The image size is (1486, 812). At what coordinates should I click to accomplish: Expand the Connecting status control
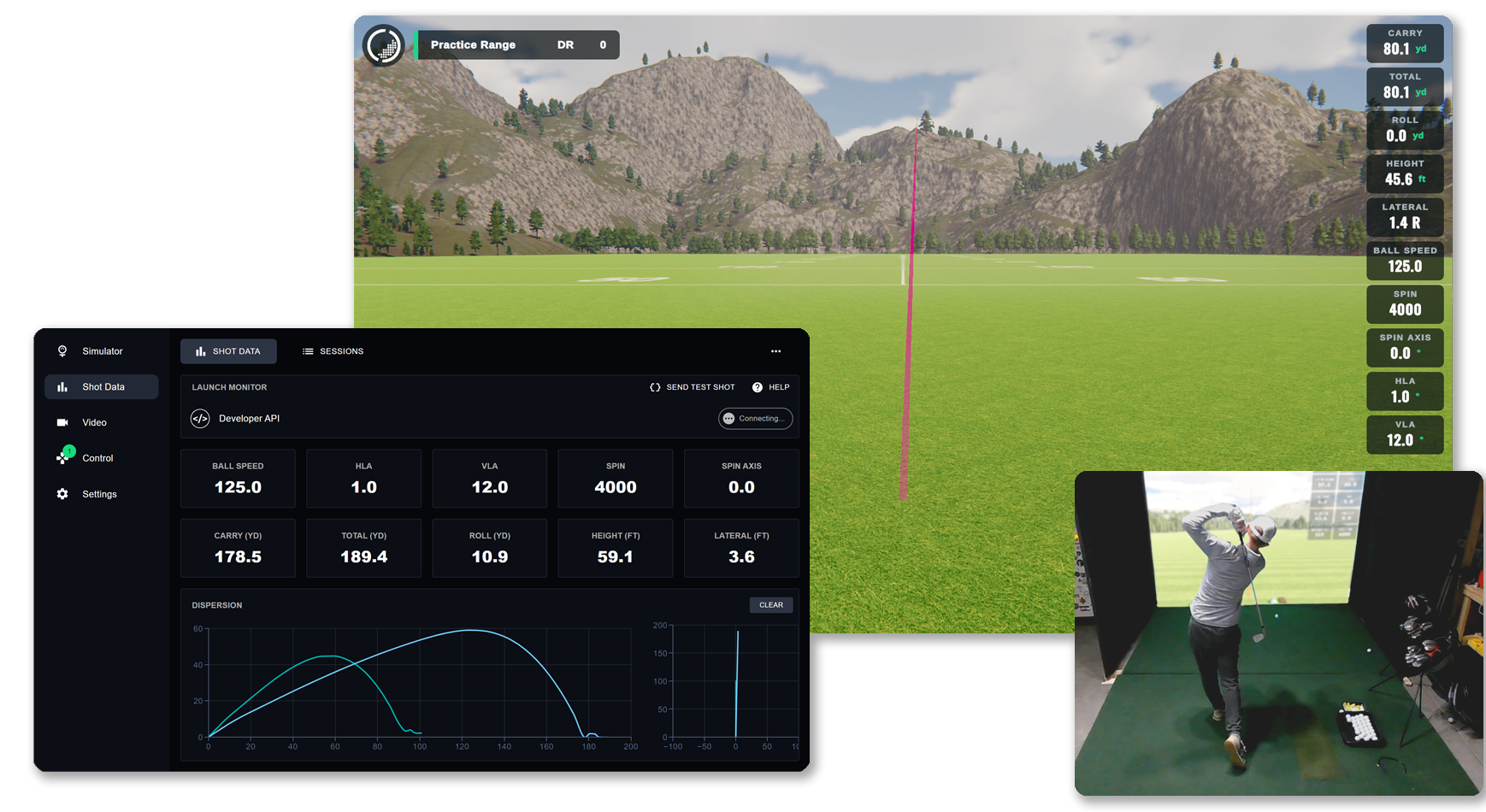(x=755, y=418)
